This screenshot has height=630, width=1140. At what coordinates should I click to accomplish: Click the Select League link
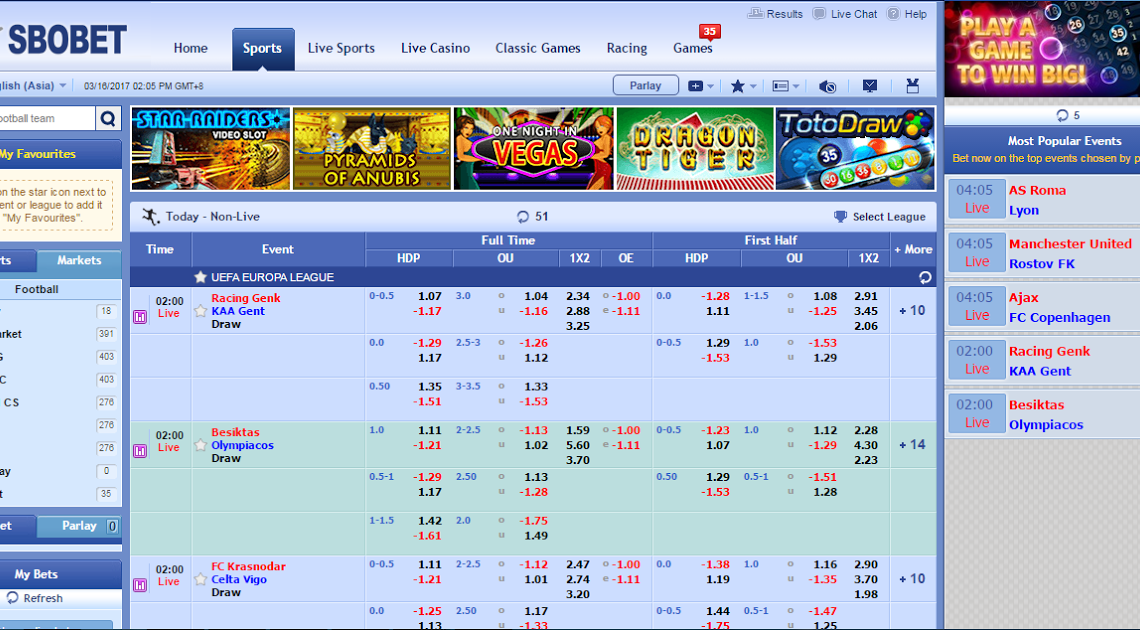pyautogui.click(x=888, y=217)
